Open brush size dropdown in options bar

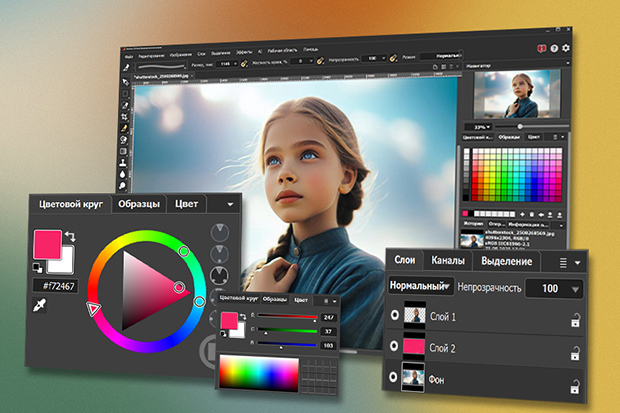click(x=235, y=64)
